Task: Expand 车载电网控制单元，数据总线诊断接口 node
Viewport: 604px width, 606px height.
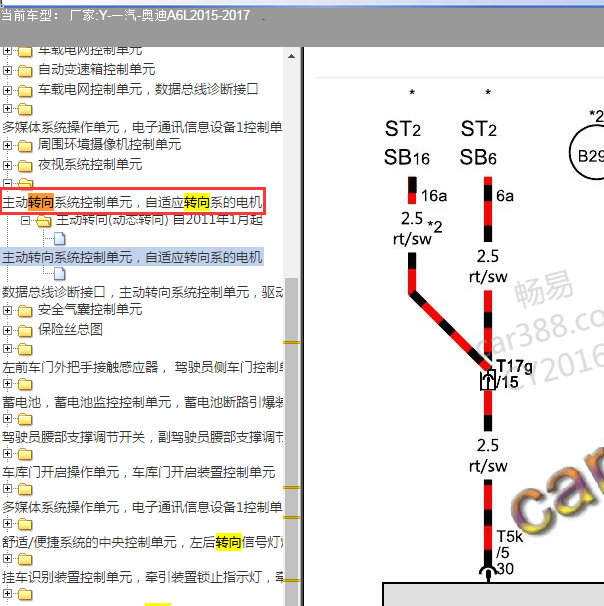Action: (7, 90)
